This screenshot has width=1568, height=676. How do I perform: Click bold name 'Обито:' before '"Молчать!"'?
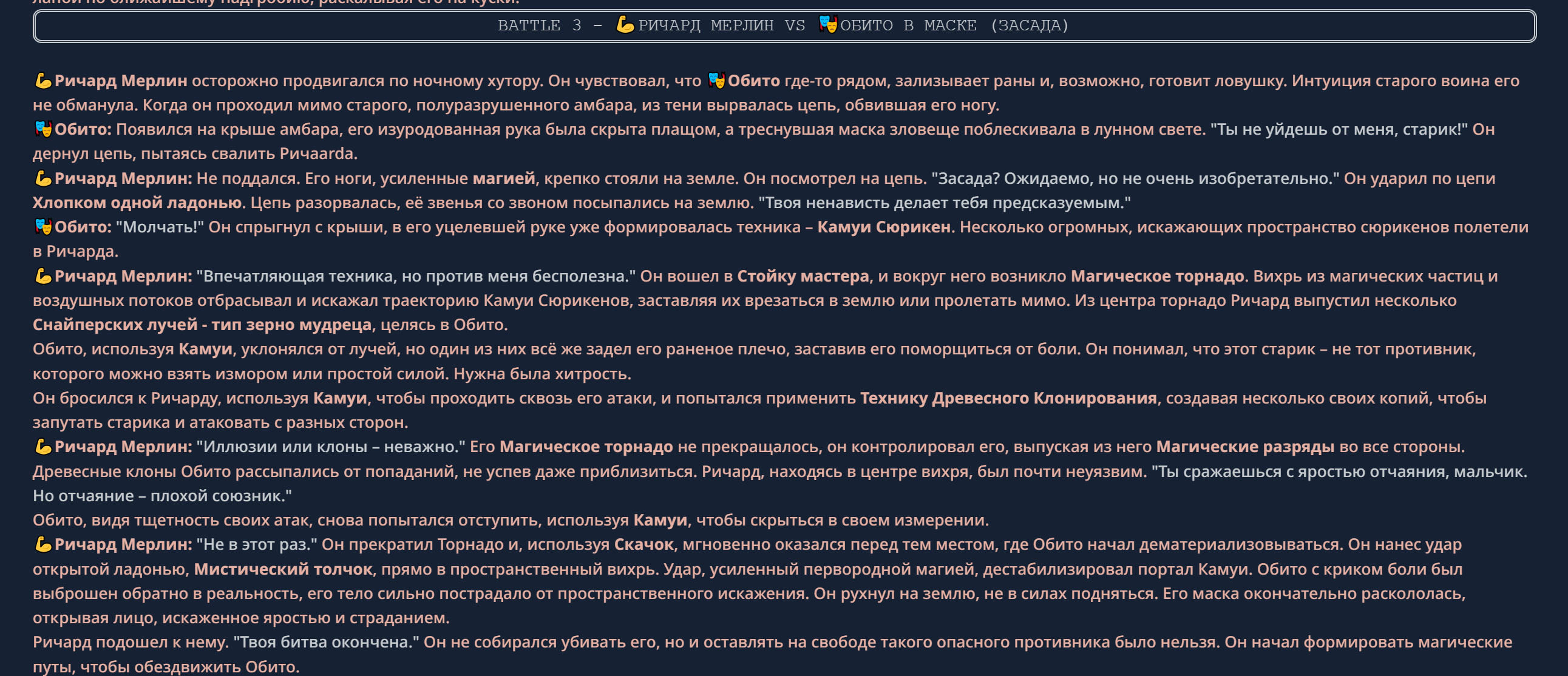point(83,227)
